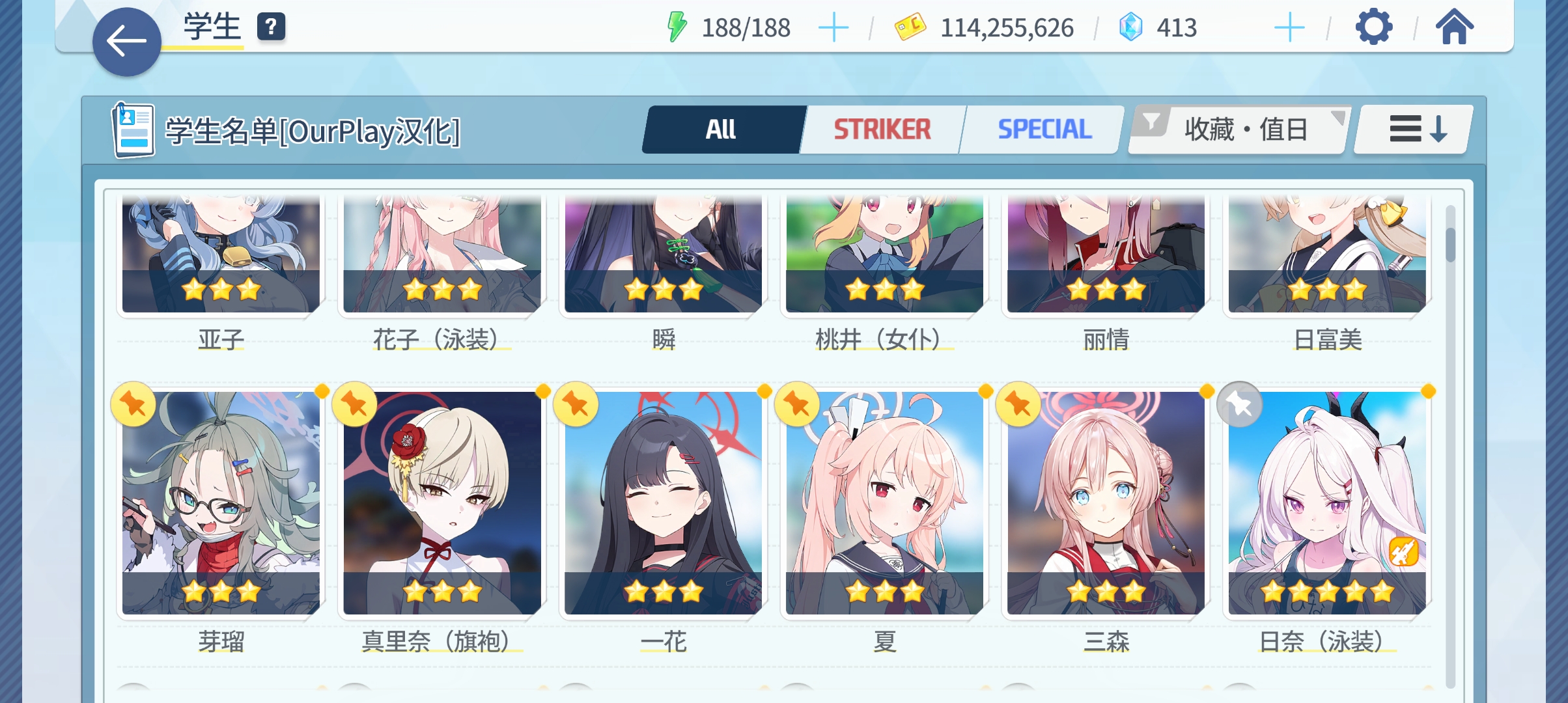Open the question mark help icon
1568x703 pixels.
pyautogui.click(x=271, y=27)
